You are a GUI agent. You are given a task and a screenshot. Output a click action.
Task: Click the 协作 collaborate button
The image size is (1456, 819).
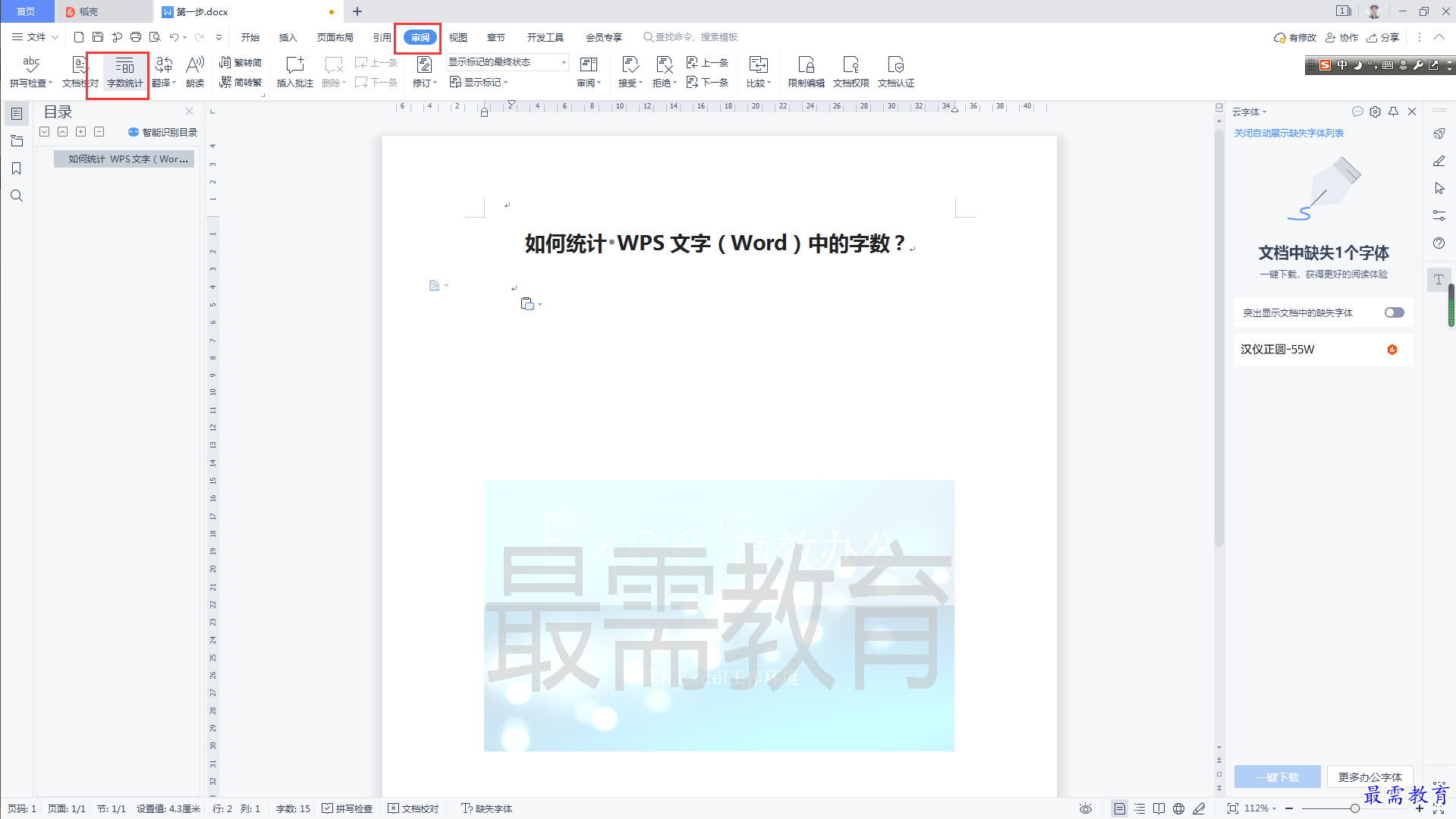click(x=1341, y=37)
